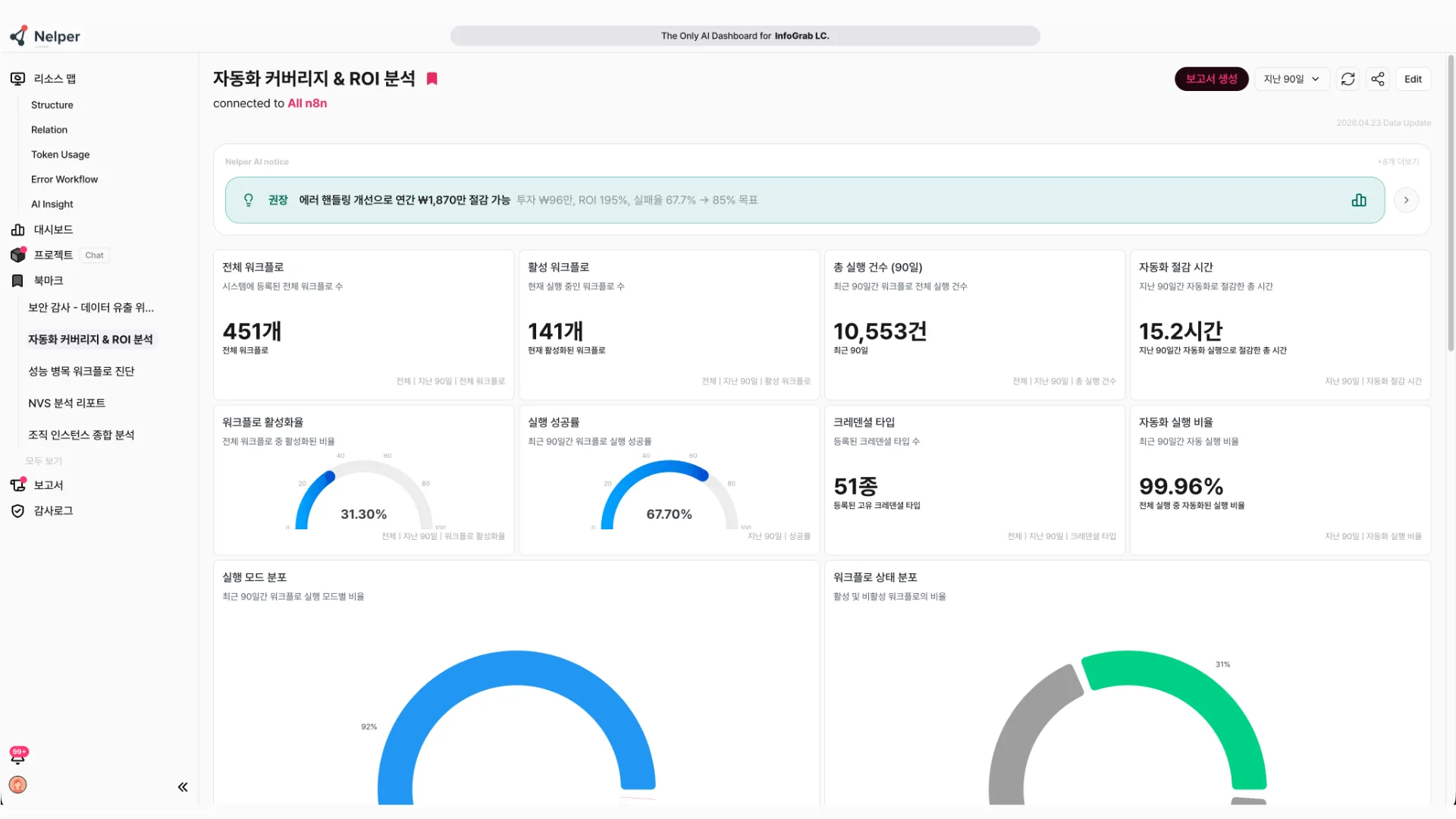
Task: Share the dashboard via share icon
Action: 1378,79
